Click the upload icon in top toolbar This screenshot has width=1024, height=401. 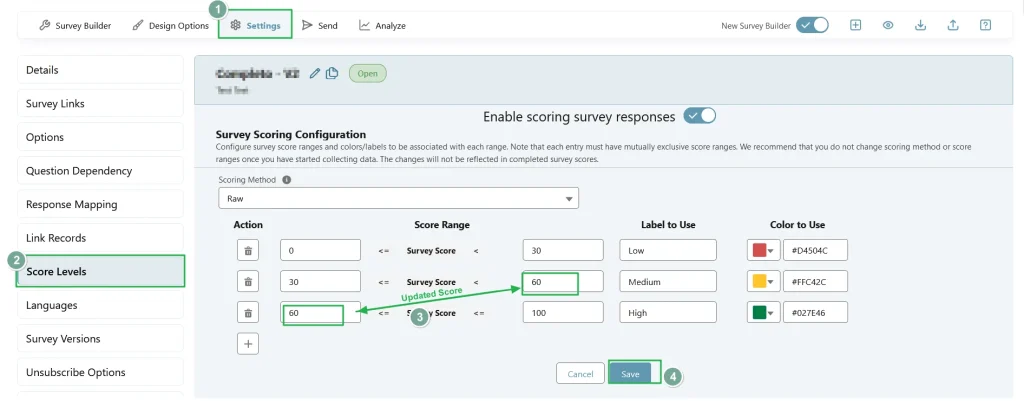953,25
